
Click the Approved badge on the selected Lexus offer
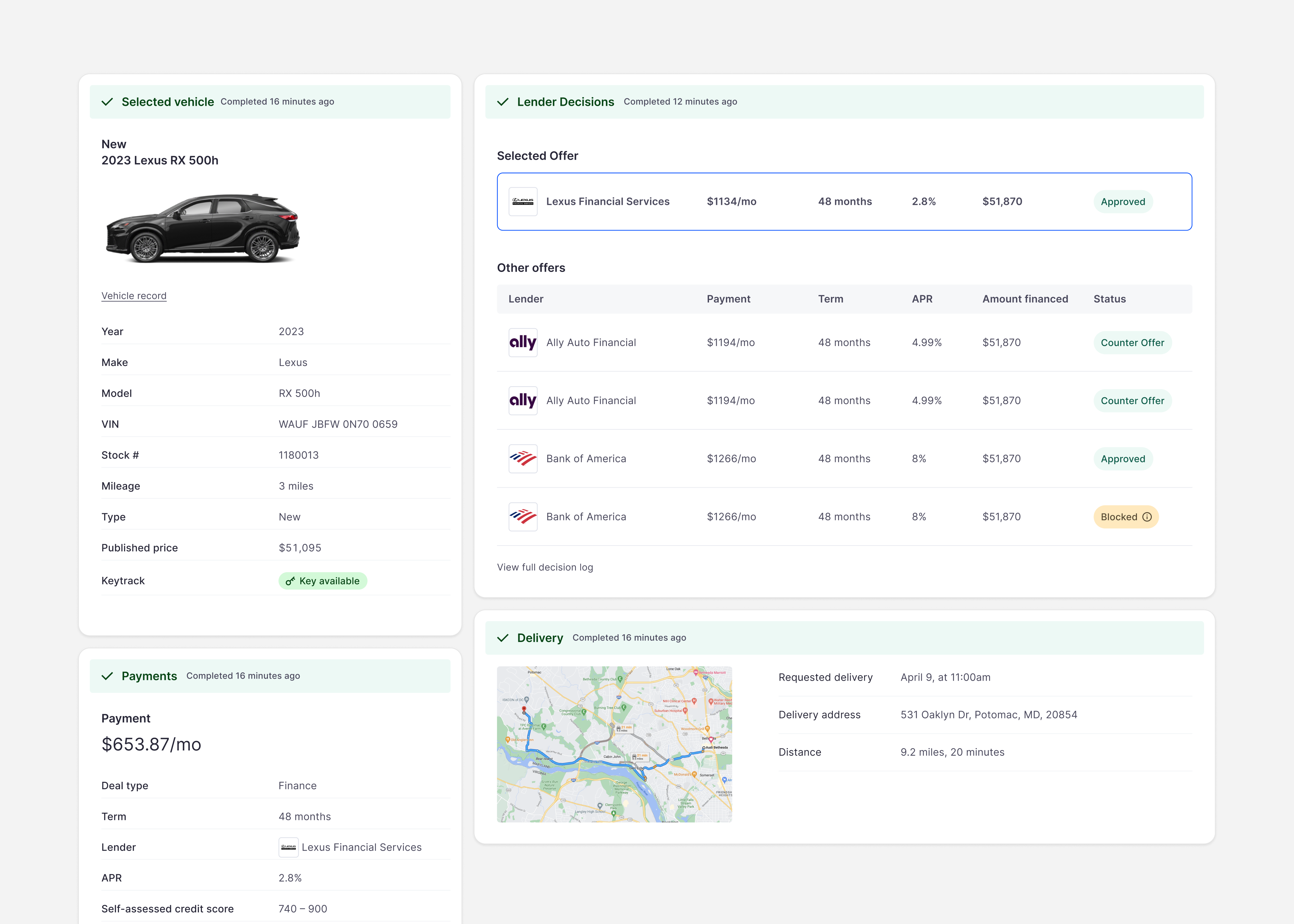click(1123, 202)
